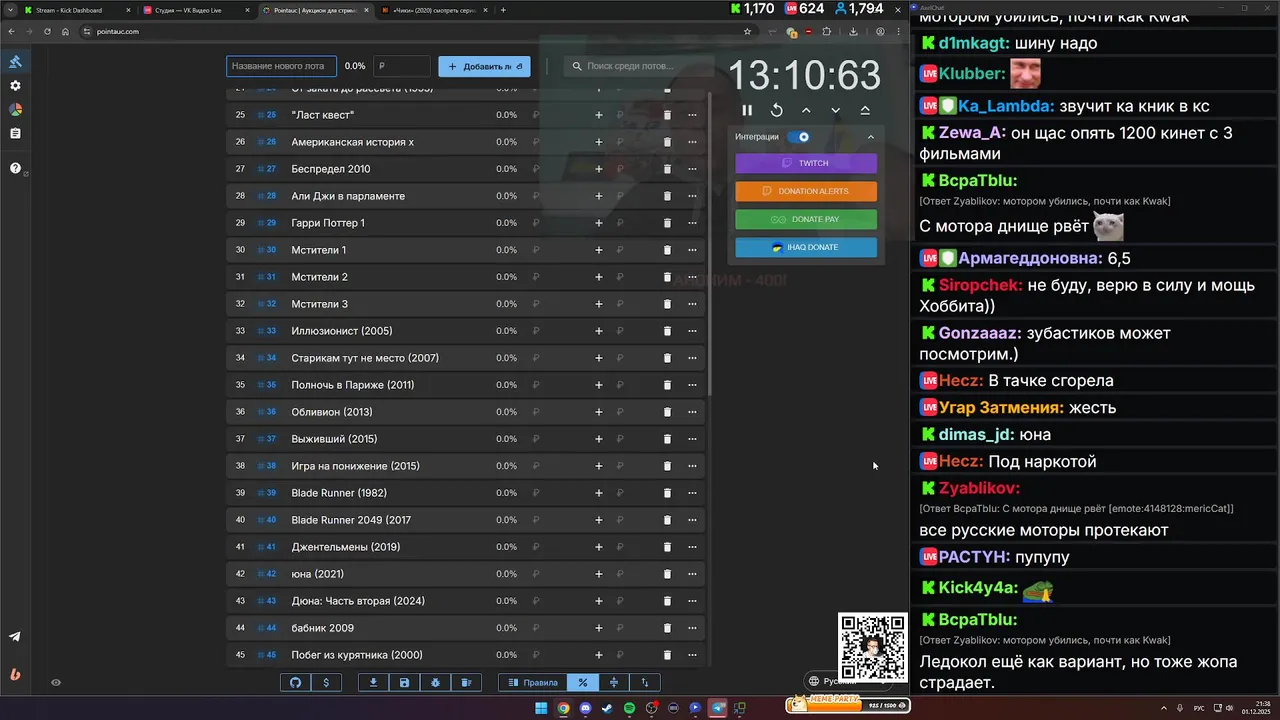Screen dimensions: 1280x720
Task: Open the history list sidebar icon
Action: coord(15,133)
